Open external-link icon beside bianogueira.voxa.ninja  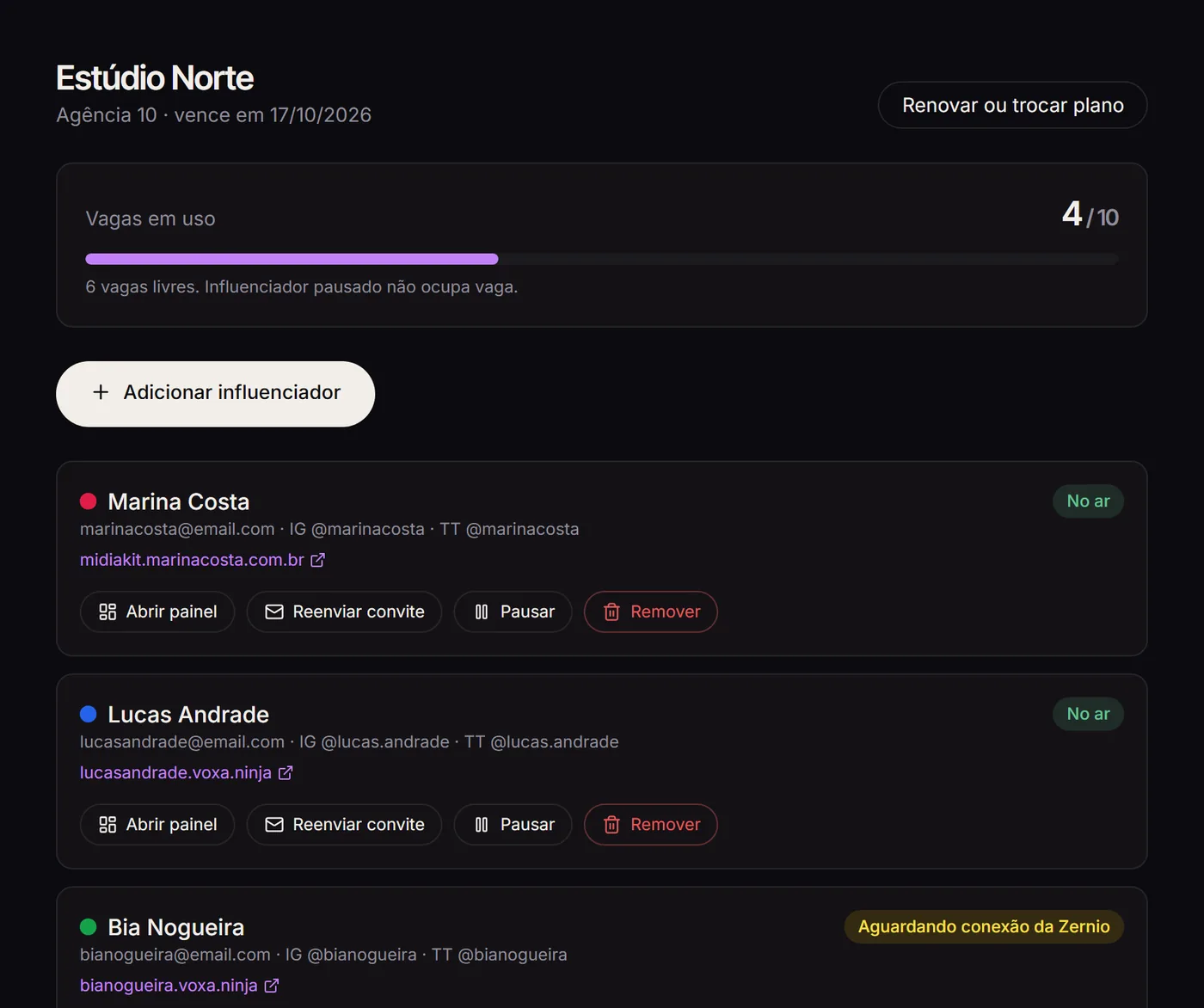coord(272,986)
